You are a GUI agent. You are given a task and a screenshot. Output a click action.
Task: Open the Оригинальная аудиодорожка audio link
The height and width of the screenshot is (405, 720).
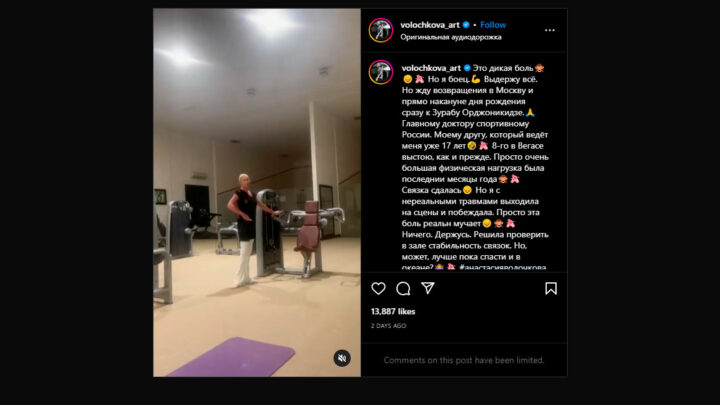(x=450, y=37)
